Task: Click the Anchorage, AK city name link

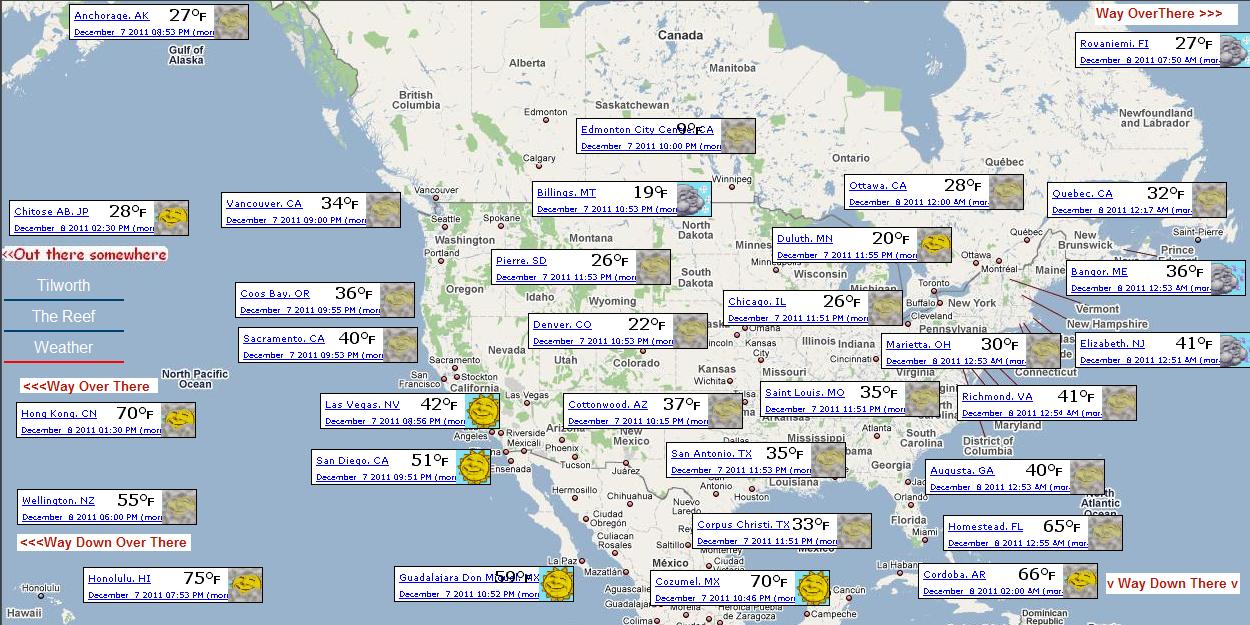Action: (111, 16)
